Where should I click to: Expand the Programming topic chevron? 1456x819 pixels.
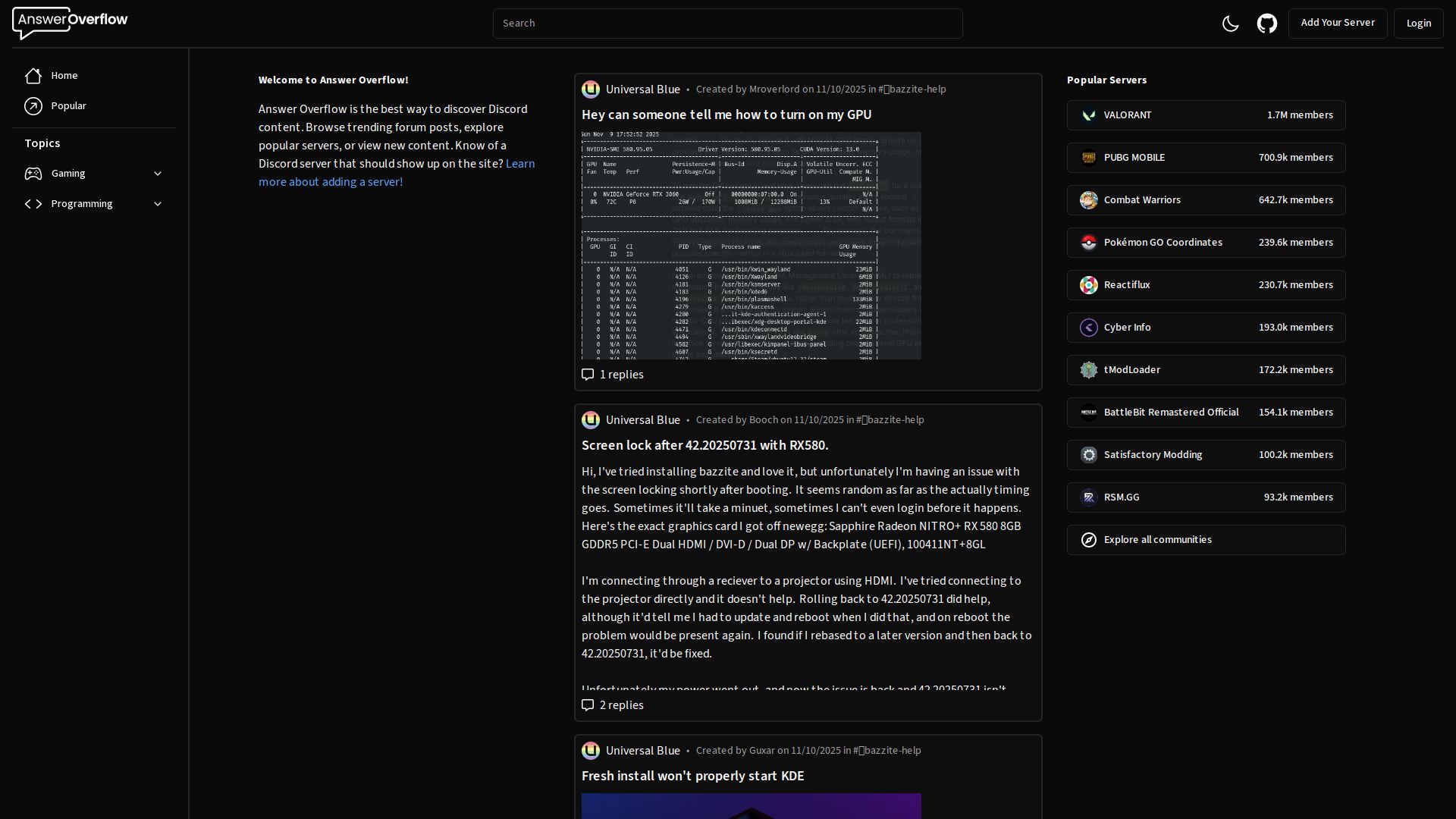click(158, 204)
